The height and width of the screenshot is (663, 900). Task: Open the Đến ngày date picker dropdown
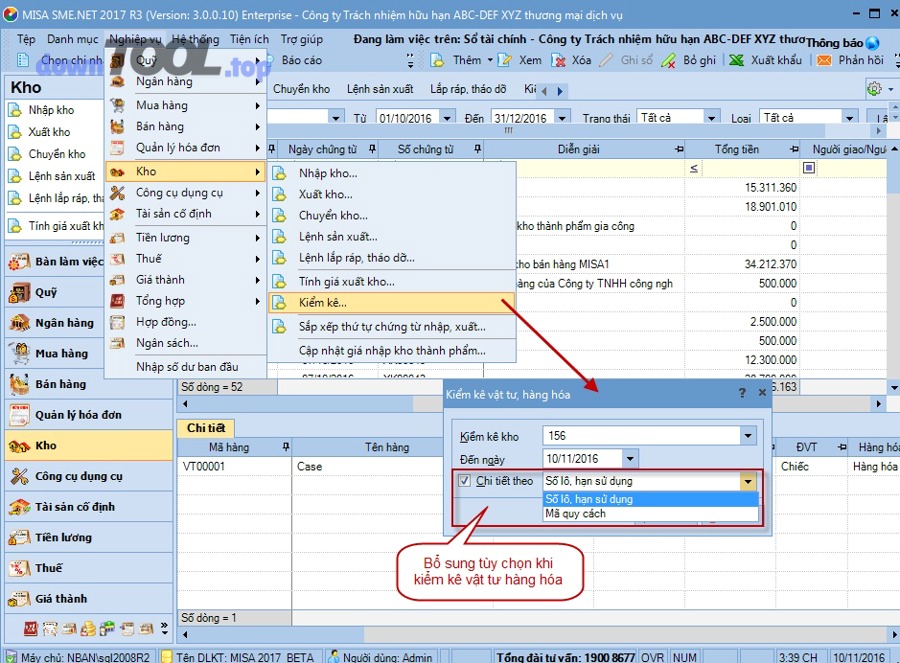coord(629,459)
